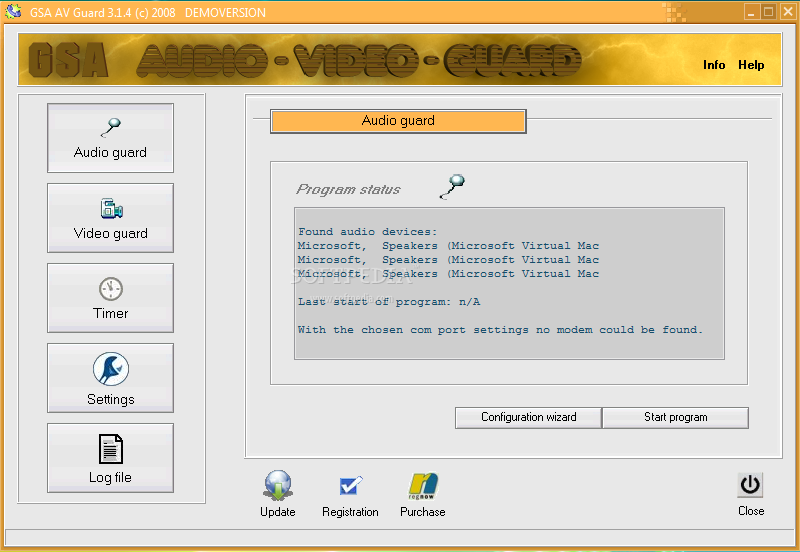Close the window via title bar X
The width and height of the screenshot is (800, 552).
pos(787,12)
